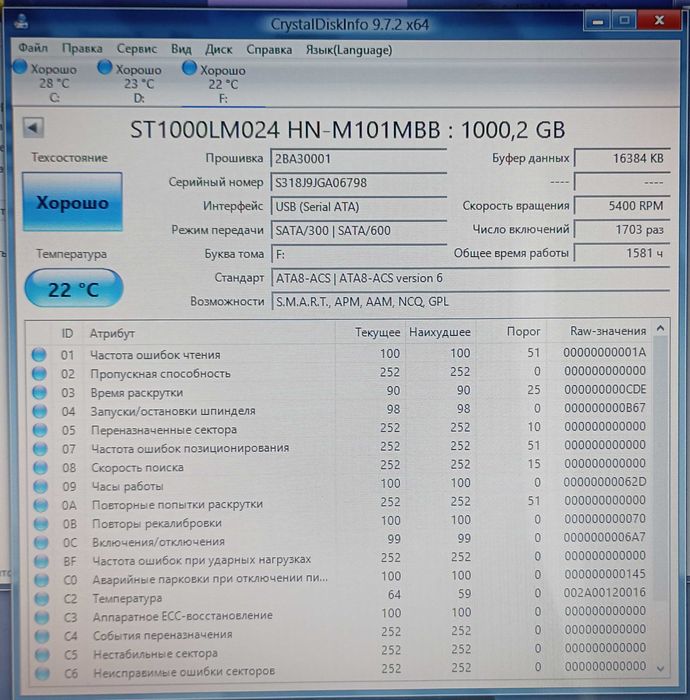The image size is (690, 700).
Task: Open the Вид menu
Action: click(181, 49)
